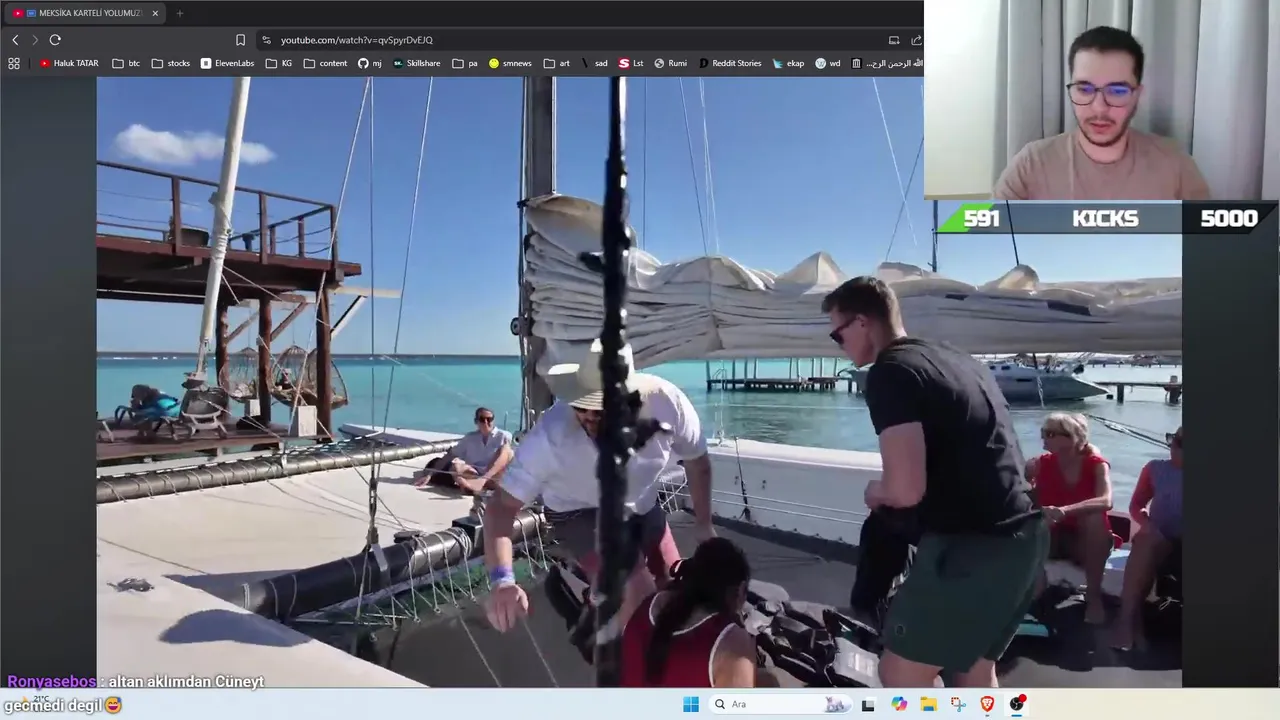Bookmark this page icon in address bar
The width and height of the screenshot is (1280, 720).
(240, 40)
